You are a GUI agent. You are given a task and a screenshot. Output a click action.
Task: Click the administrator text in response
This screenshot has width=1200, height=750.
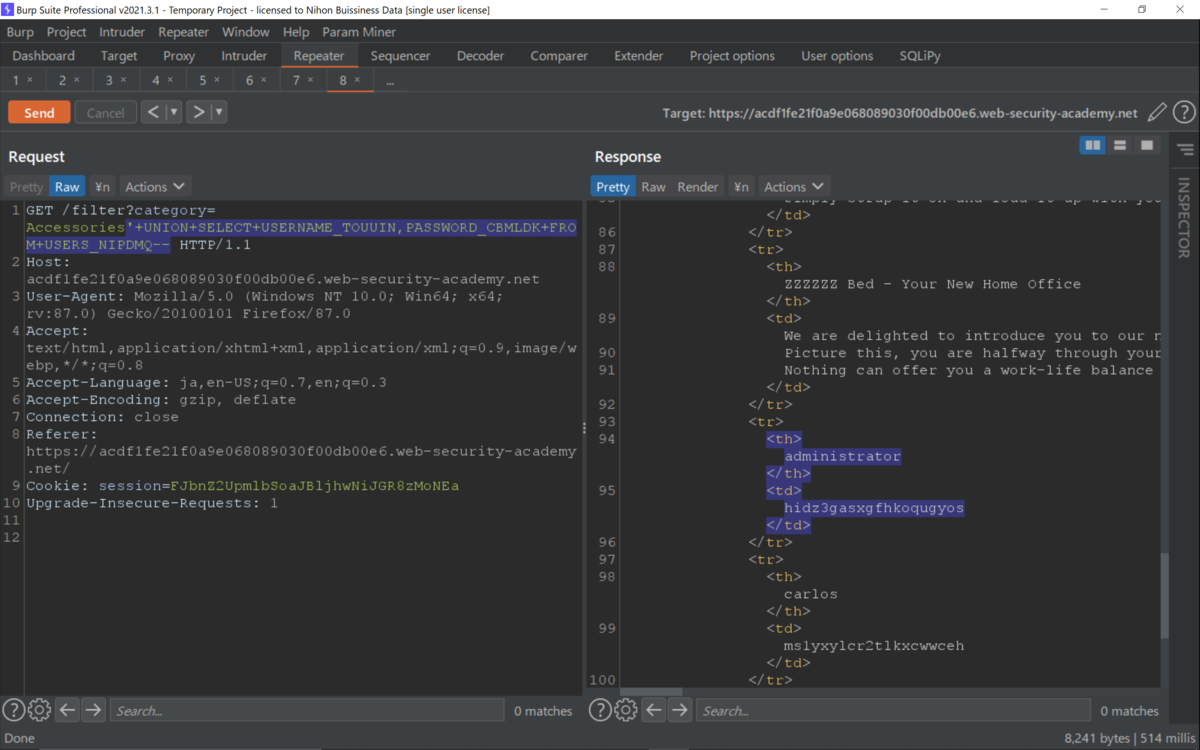click(842, 456)
